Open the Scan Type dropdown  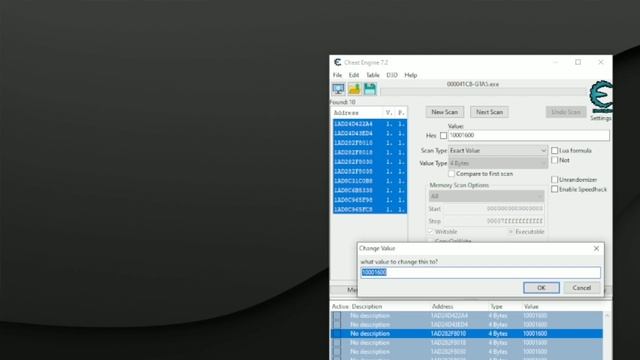498,151
